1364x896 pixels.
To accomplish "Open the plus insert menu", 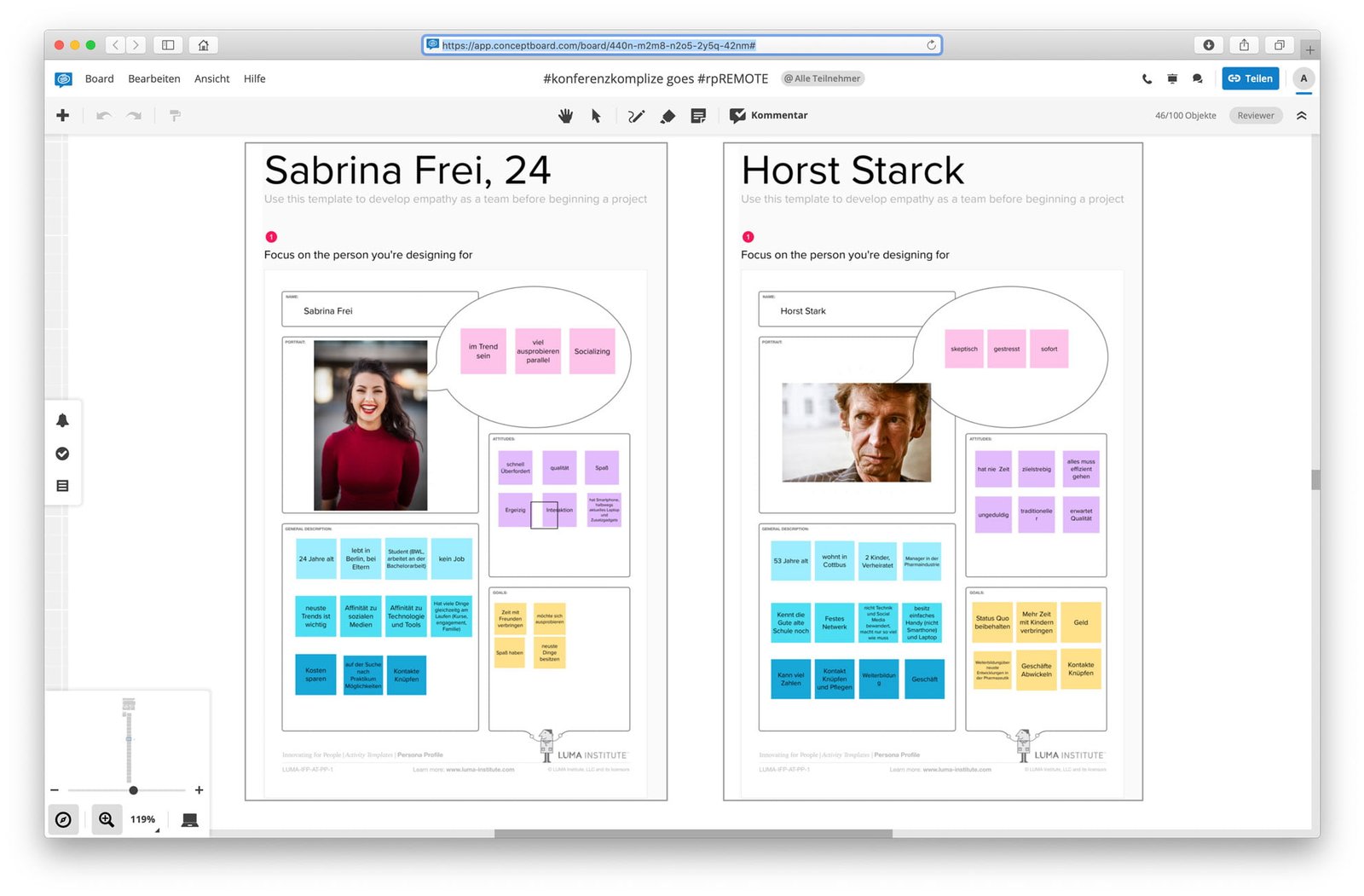I will coord(62,115).
